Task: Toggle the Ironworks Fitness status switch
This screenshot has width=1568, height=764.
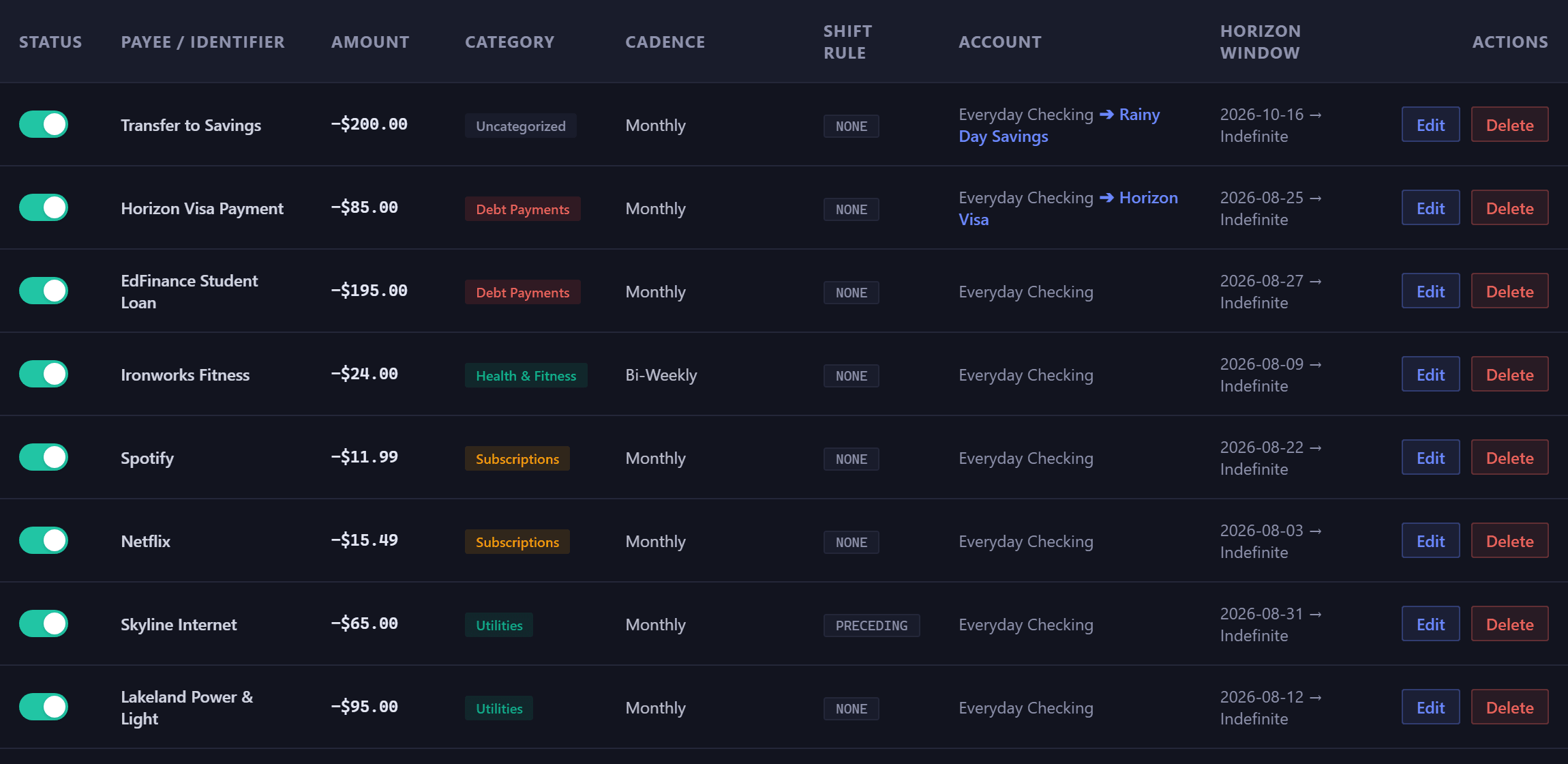Action: pos(44,374)
